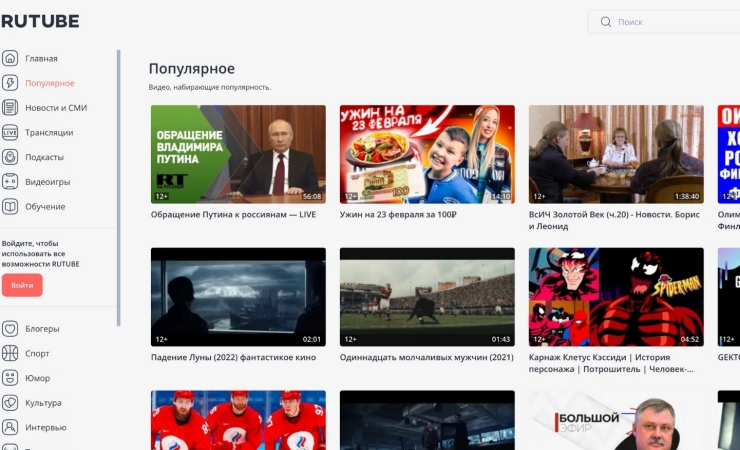Open Новости и СМИ section

coord(56,108)
